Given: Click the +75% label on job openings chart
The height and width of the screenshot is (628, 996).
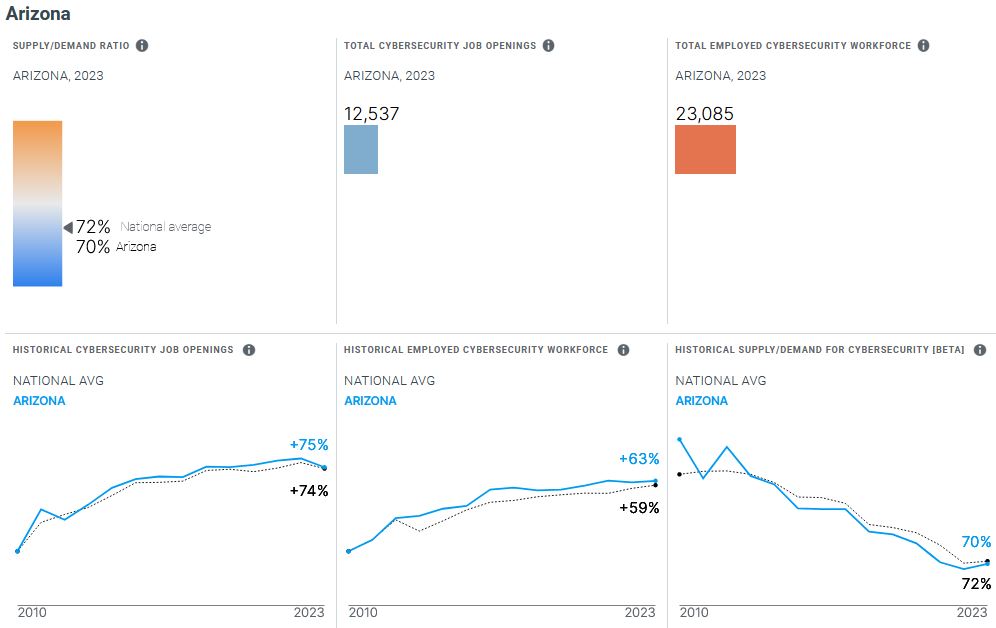Looking at the screenshot, I should pos(309,445).
